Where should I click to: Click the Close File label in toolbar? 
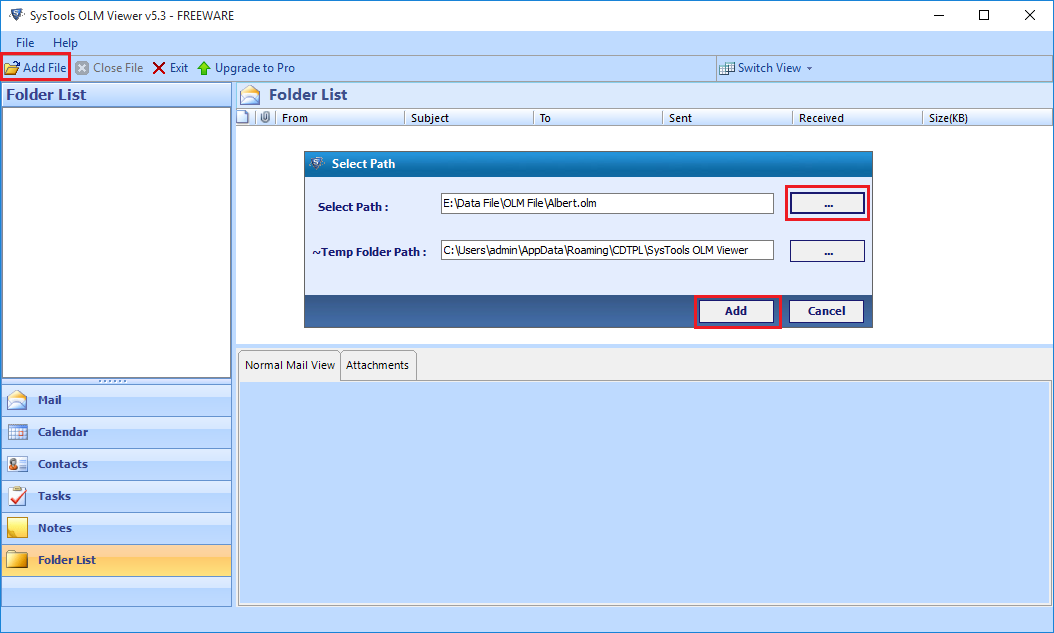pyautogui.click(x=118, y=68)
